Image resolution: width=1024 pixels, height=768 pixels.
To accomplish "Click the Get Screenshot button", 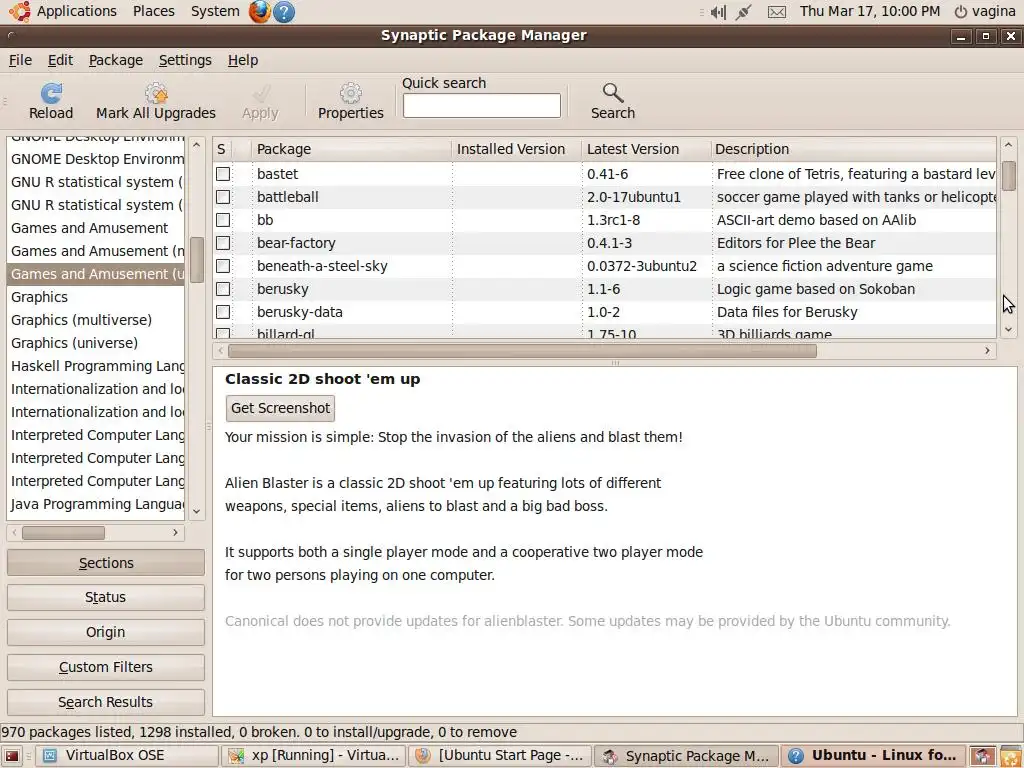I will click(280, 408).
